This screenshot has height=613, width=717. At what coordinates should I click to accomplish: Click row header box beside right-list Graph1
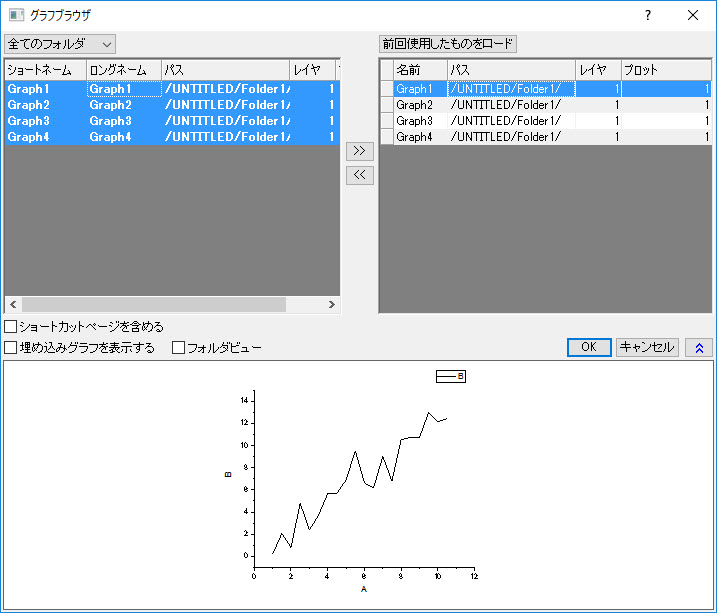[387, 89]
